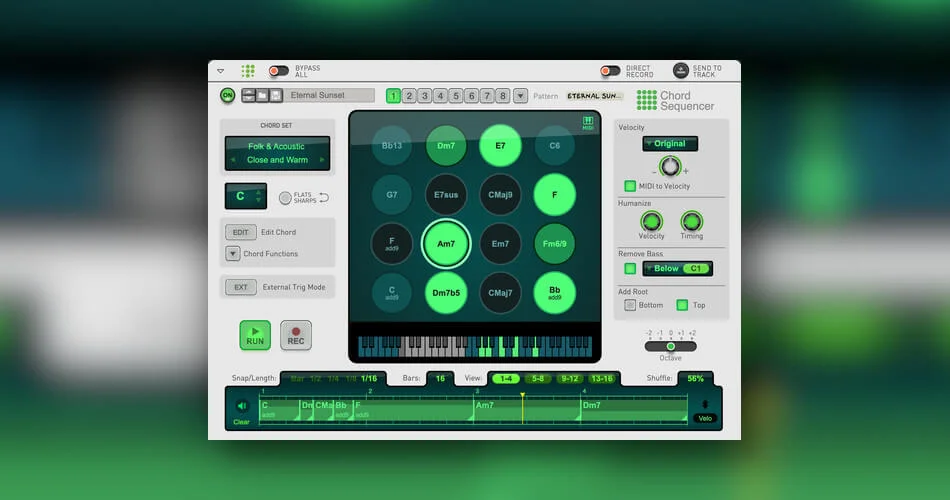950x500 pixels.
Task: Change the key using the C key selector
Action: point(245,196)
